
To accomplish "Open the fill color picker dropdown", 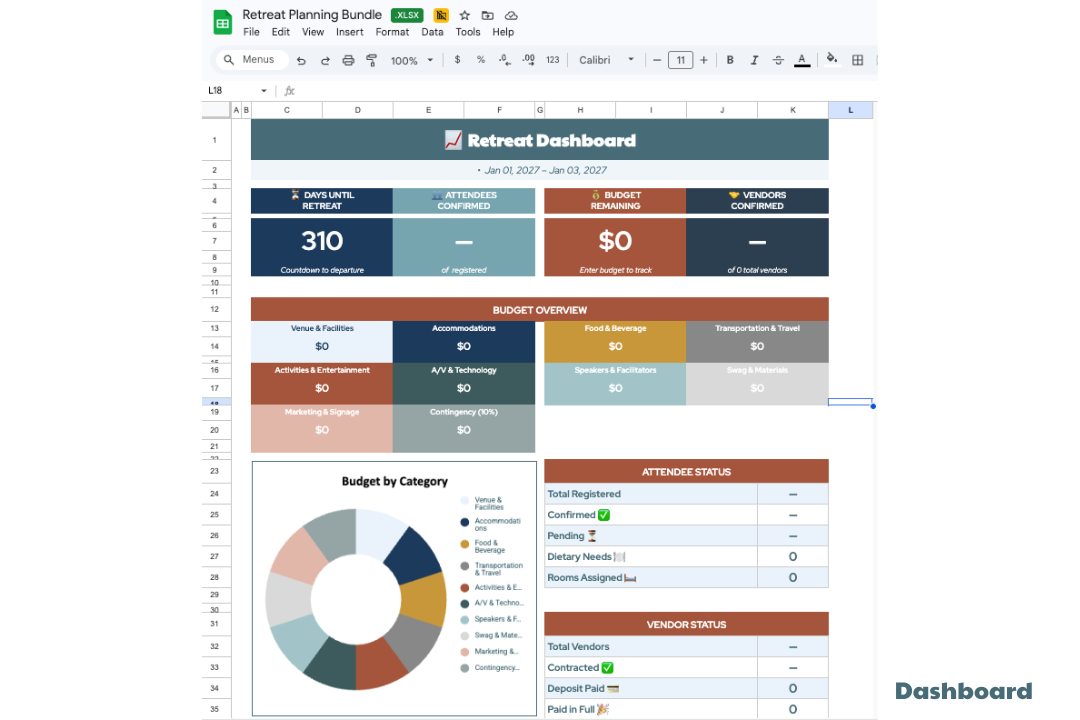I will 831,60.
